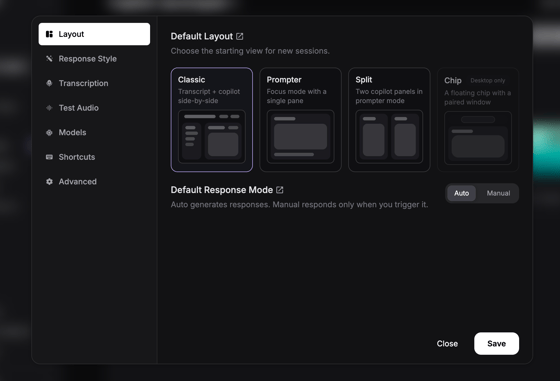560x381 pixels.
Task: Select the Prompter layout card
Action: (300, 120)
